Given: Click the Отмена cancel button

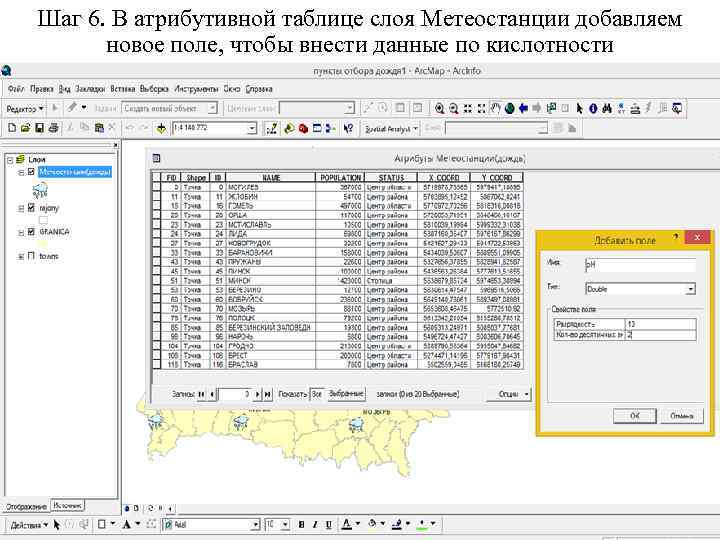Looking at the screenshot, I should [x=680, y=414].
